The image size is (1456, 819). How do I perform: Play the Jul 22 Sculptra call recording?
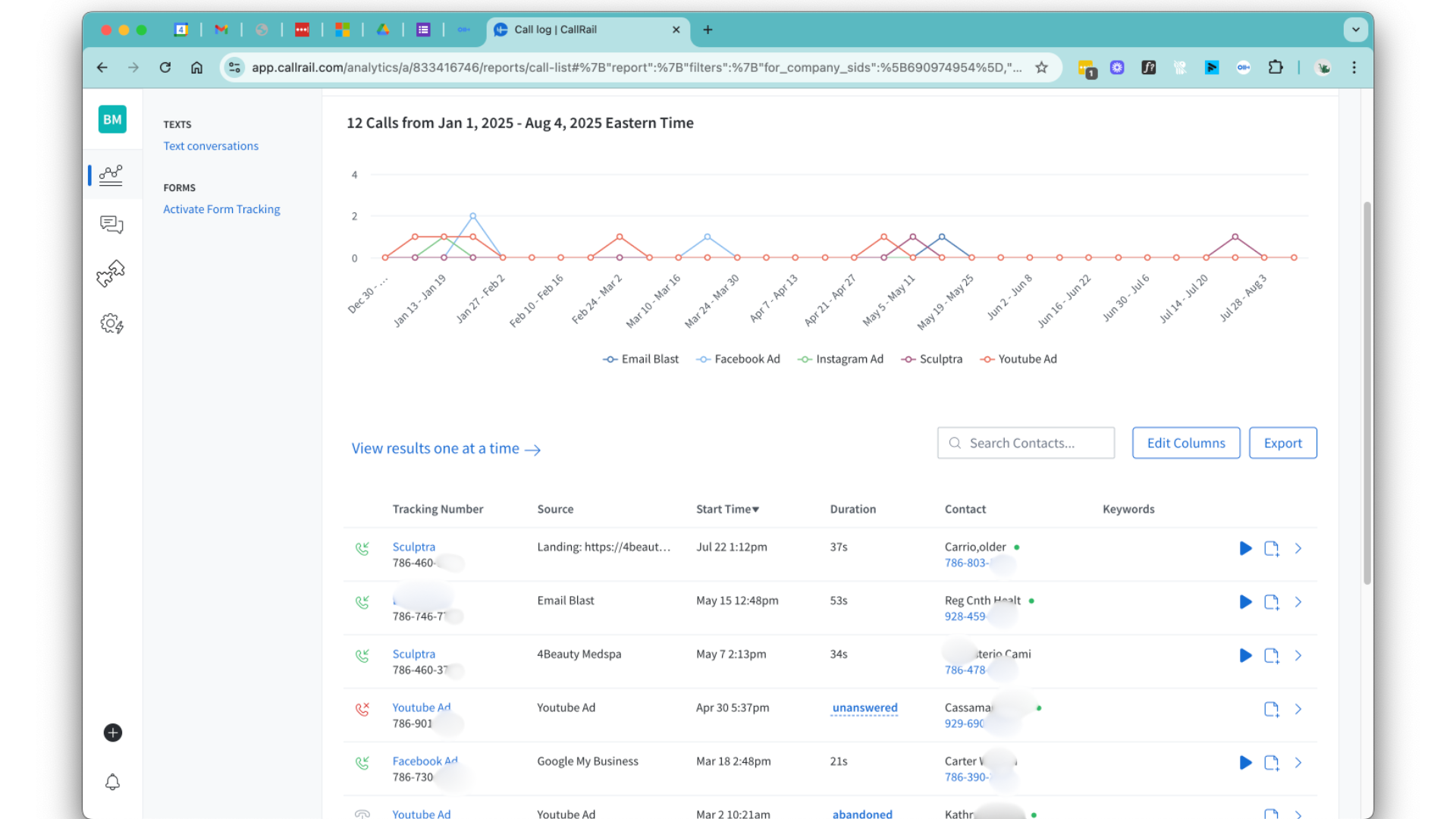[x=1245, y=548]
